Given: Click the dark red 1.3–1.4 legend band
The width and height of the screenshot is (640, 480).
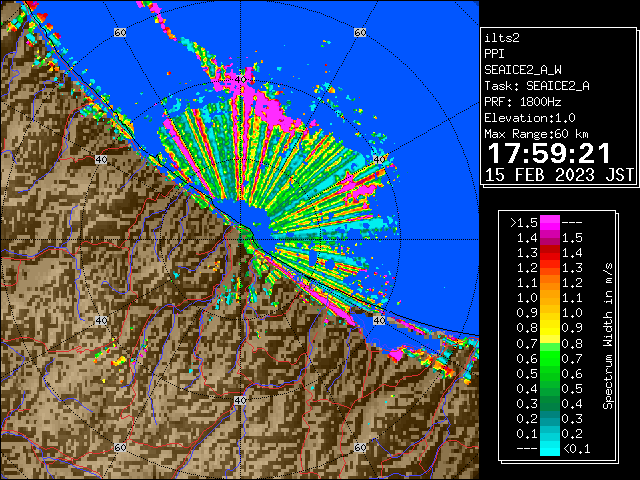Looking at the screenshot, I should pyautogui.click(x=549, y=253).
